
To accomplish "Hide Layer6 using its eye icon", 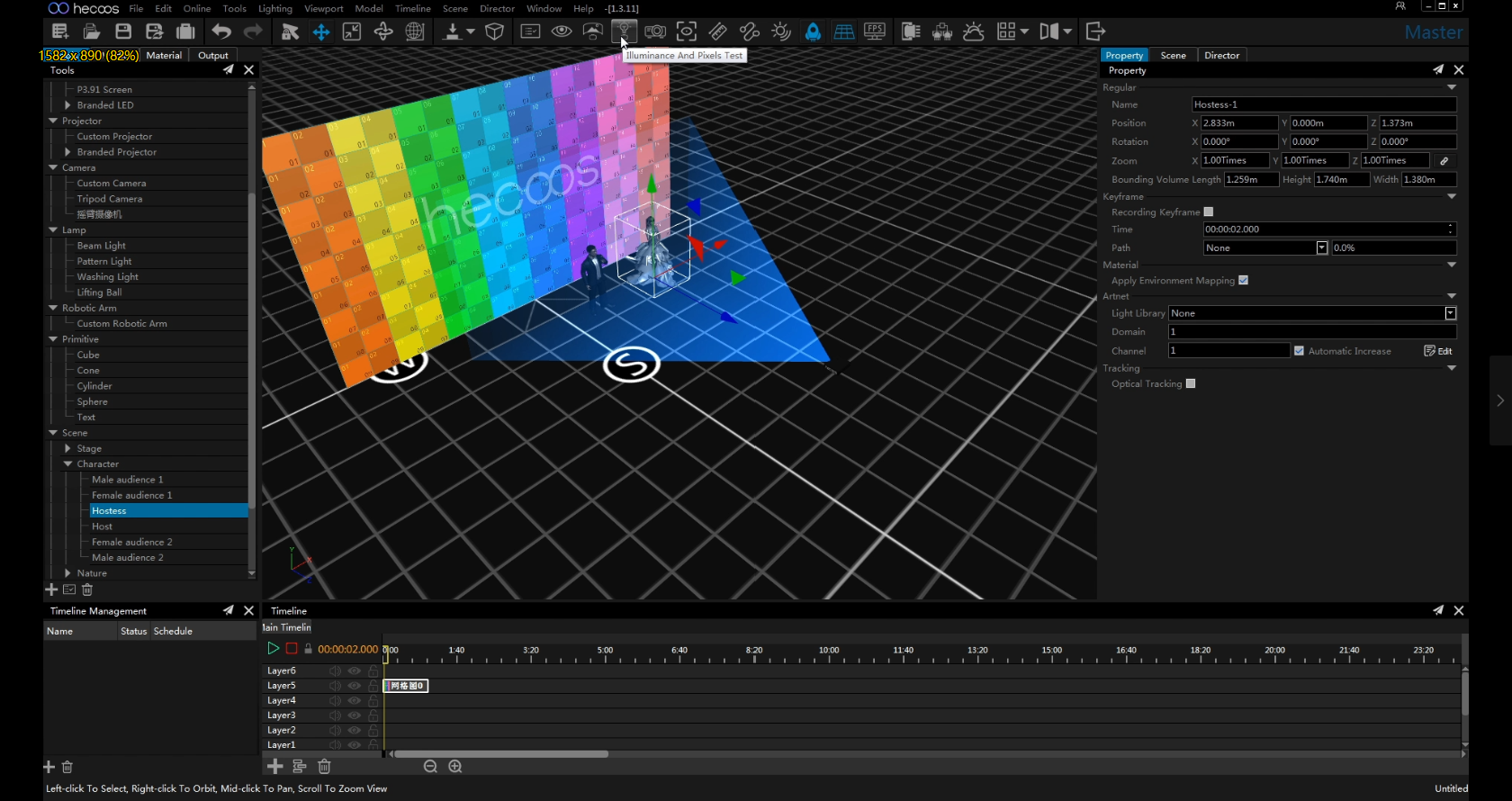I will click(x=355, y=670).
